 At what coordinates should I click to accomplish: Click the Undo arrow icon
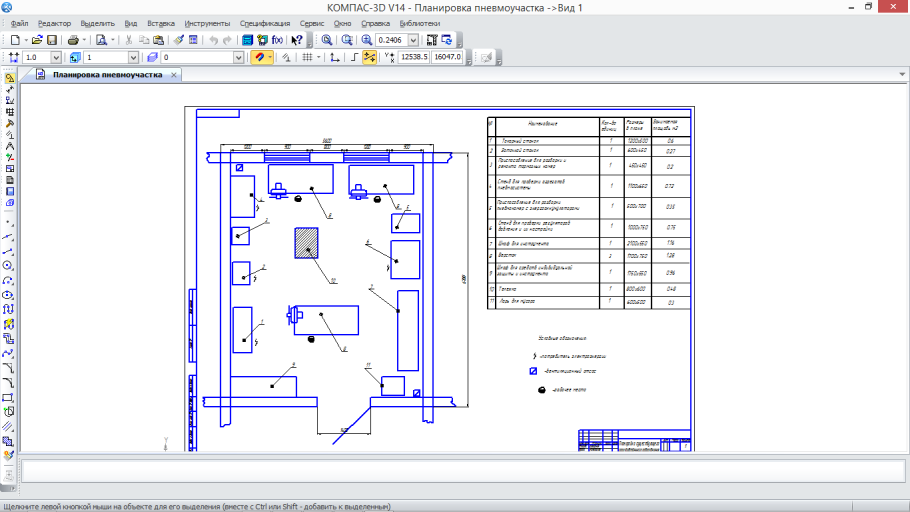point(214,40)
